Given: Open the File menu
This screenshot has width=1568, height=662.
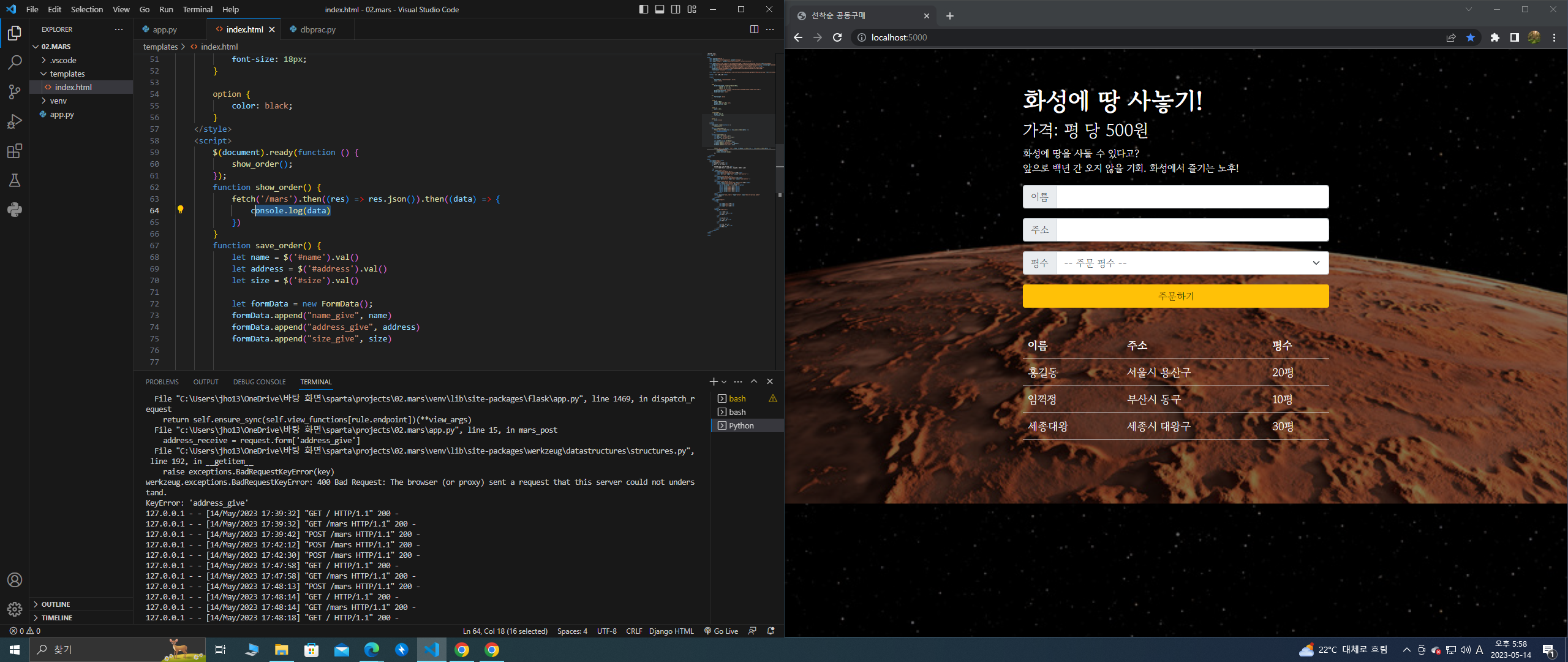Looking at the screenshot, I should point(32,9).
